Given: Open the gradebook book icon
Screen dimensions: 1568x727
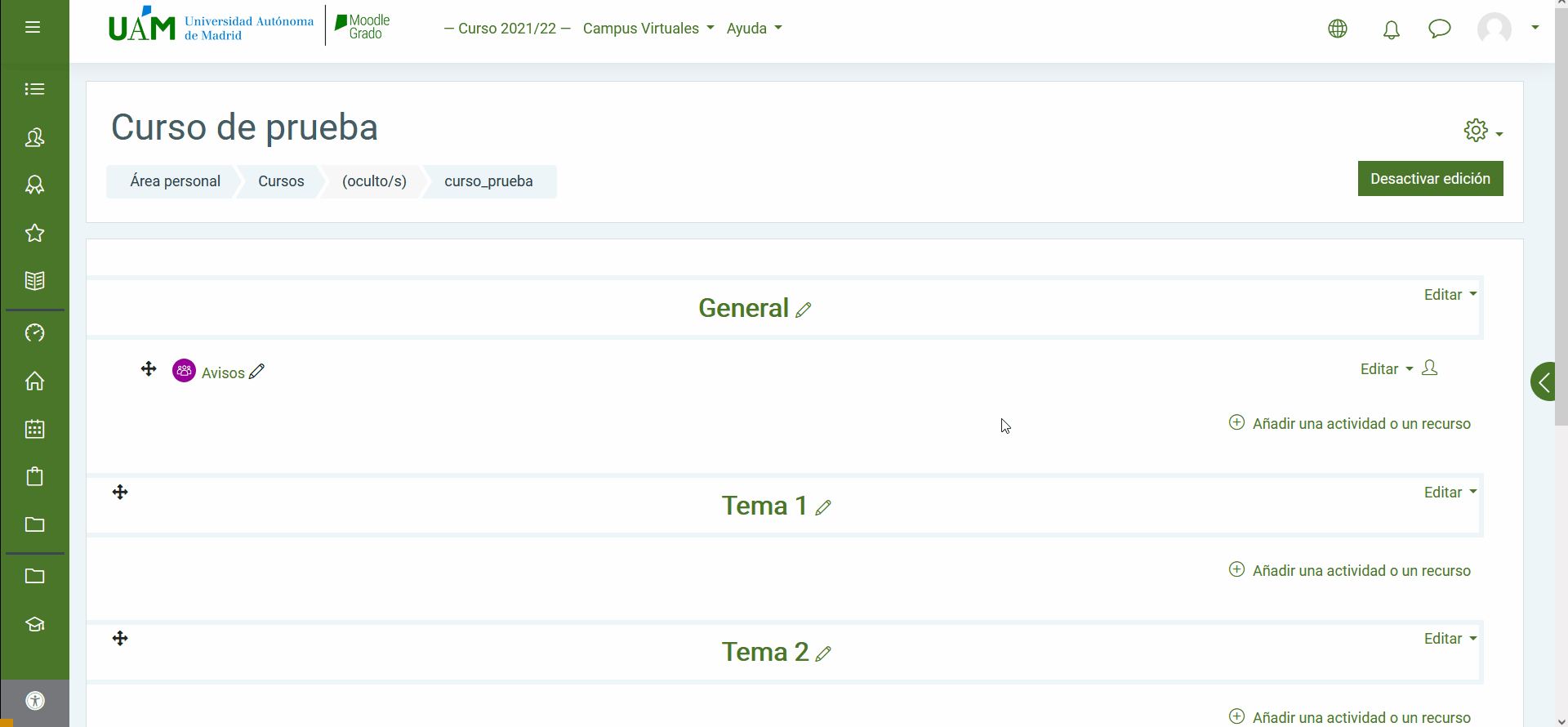Looking at the screenshot, I should pyautogui.click(x=34, y=281).
